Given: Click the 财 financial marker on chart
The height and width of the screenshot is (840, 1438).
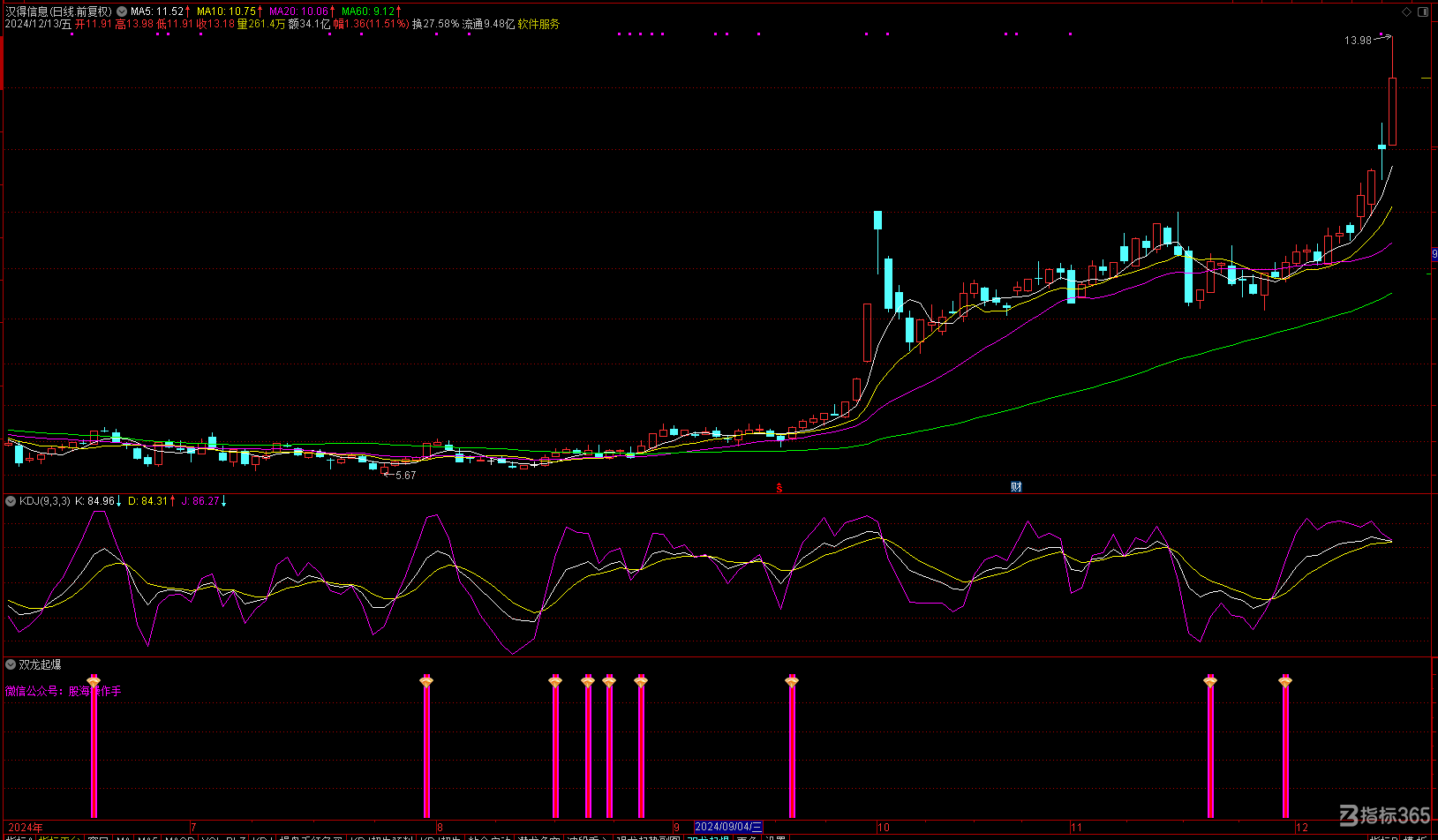Looking at the screenshot, I should [1016, 487].
